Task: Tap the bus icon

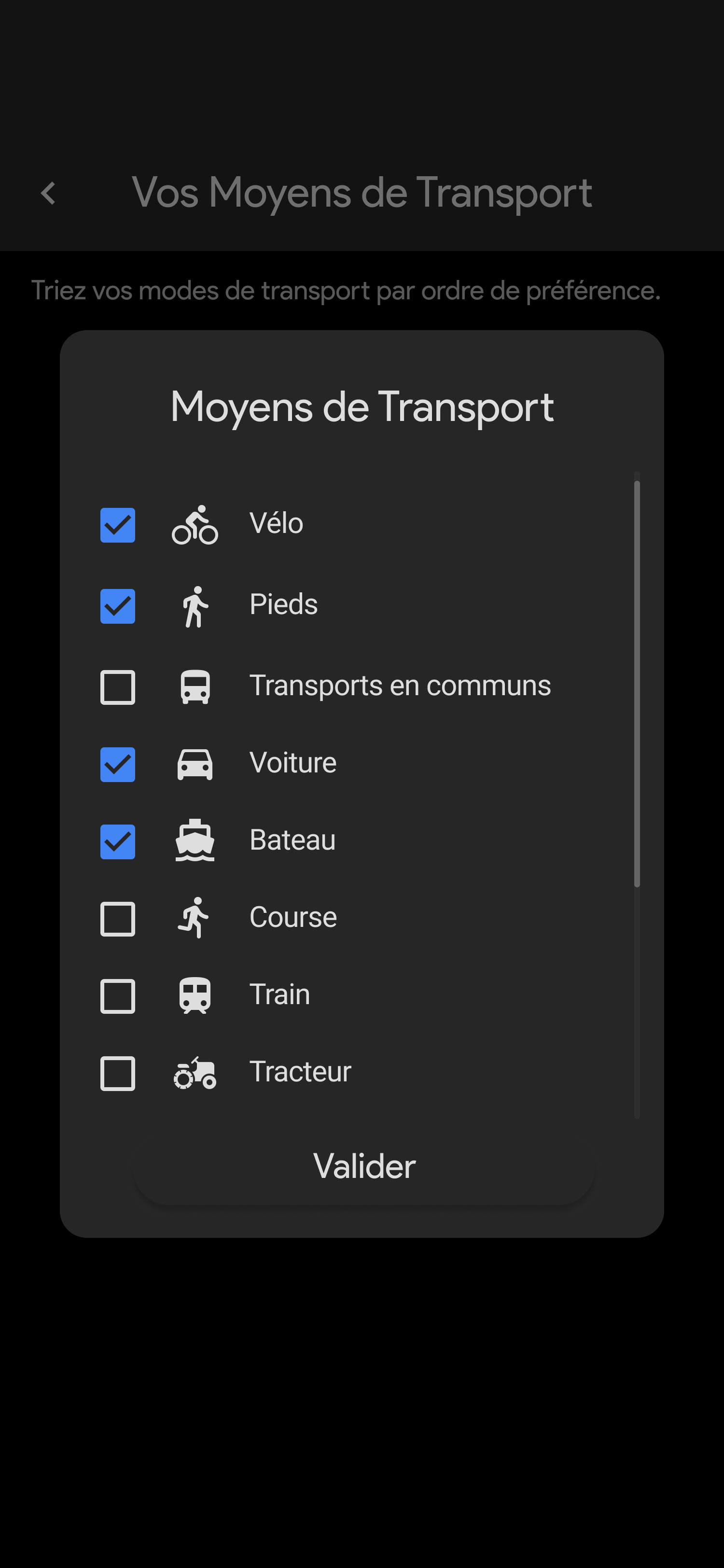Action: click(x=195, y=687)
